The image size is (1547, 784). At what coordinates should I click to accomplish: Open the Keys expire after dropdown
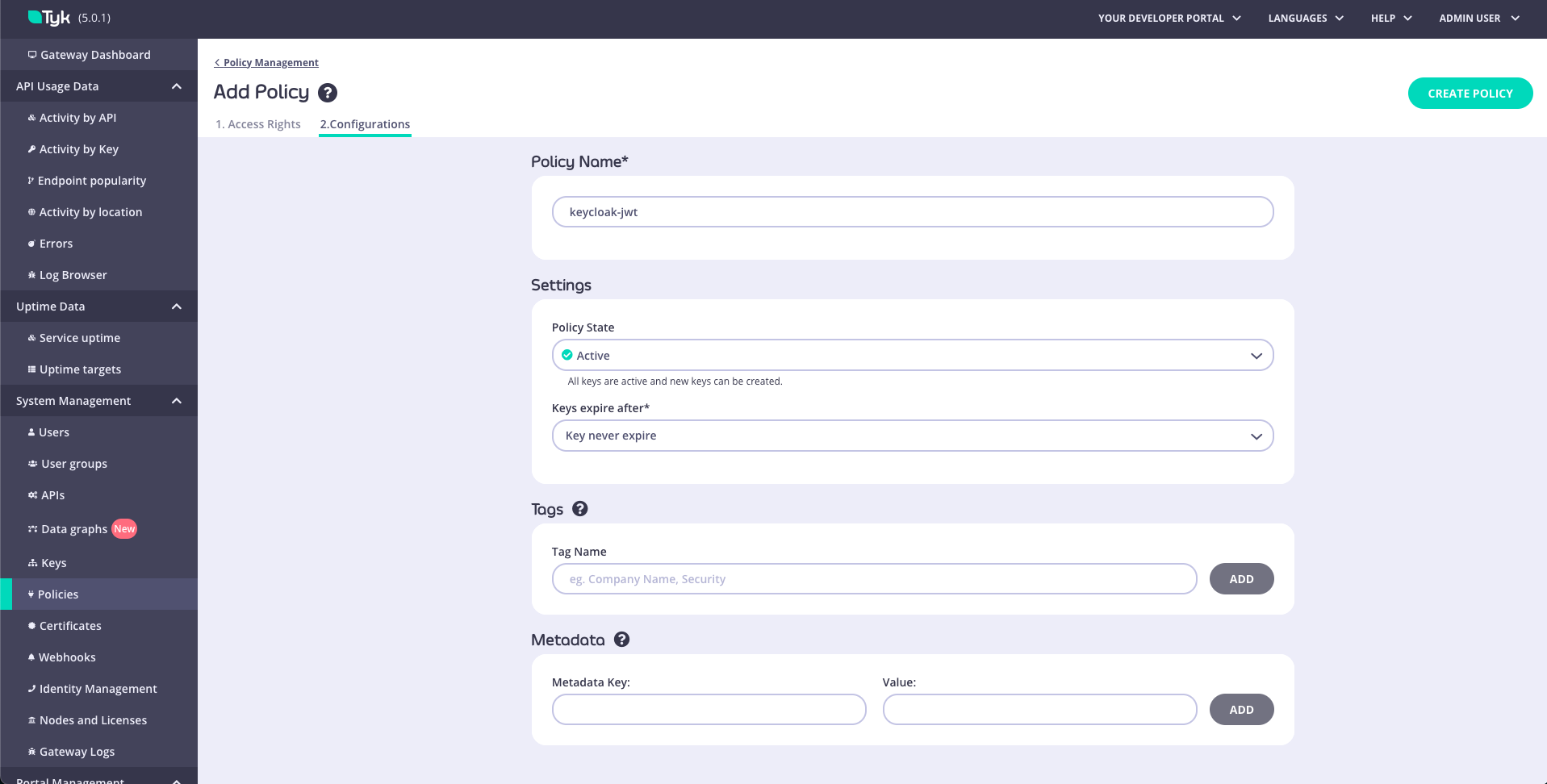coord(912,436)
